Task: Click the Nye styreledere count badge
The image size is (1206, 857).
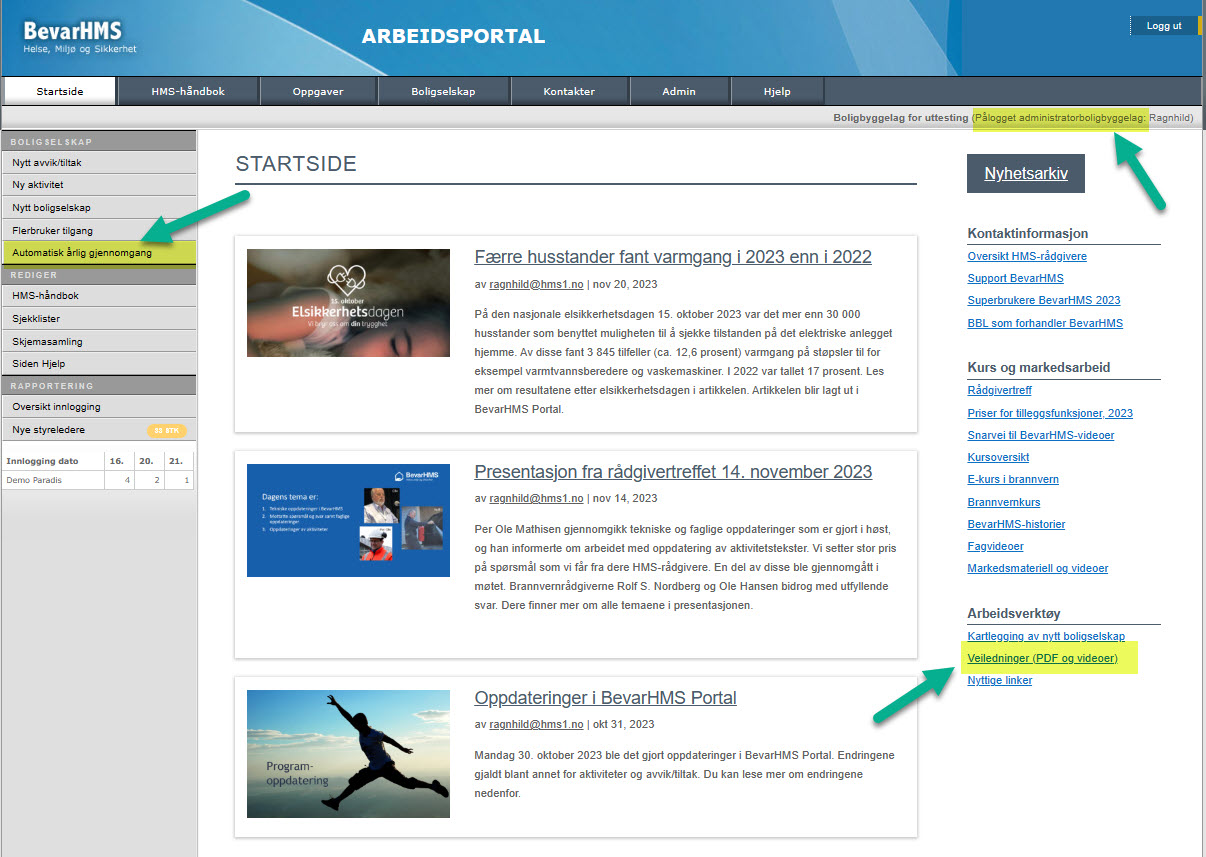Action: [x=166, y=431]
